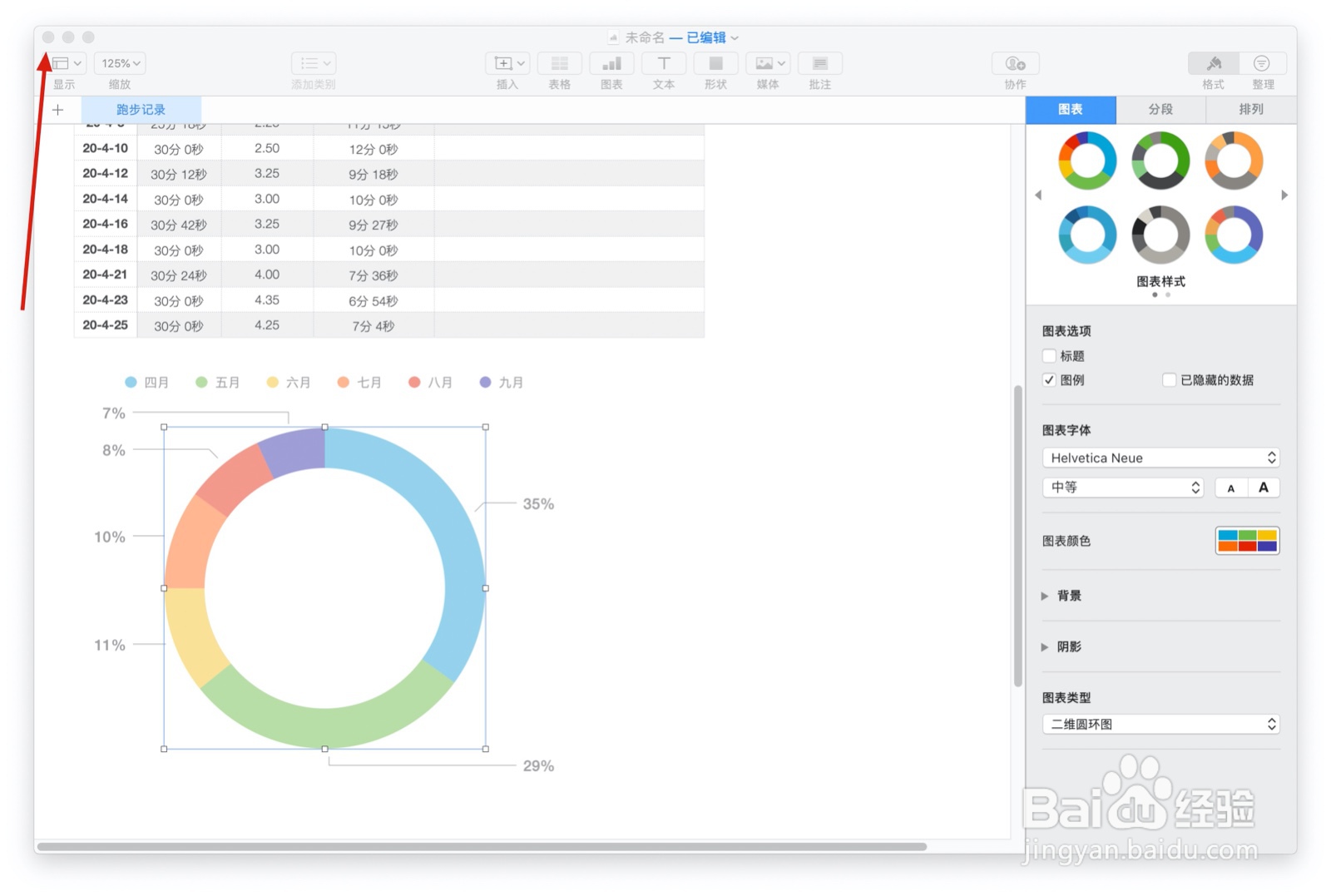
Task: Insert a table using the 表格 icon
Action: [559, 62]
